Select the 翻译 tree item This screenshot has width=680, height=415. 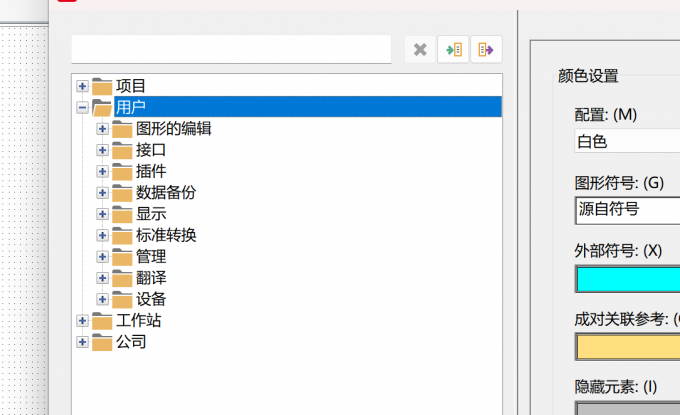pos(151,278)
